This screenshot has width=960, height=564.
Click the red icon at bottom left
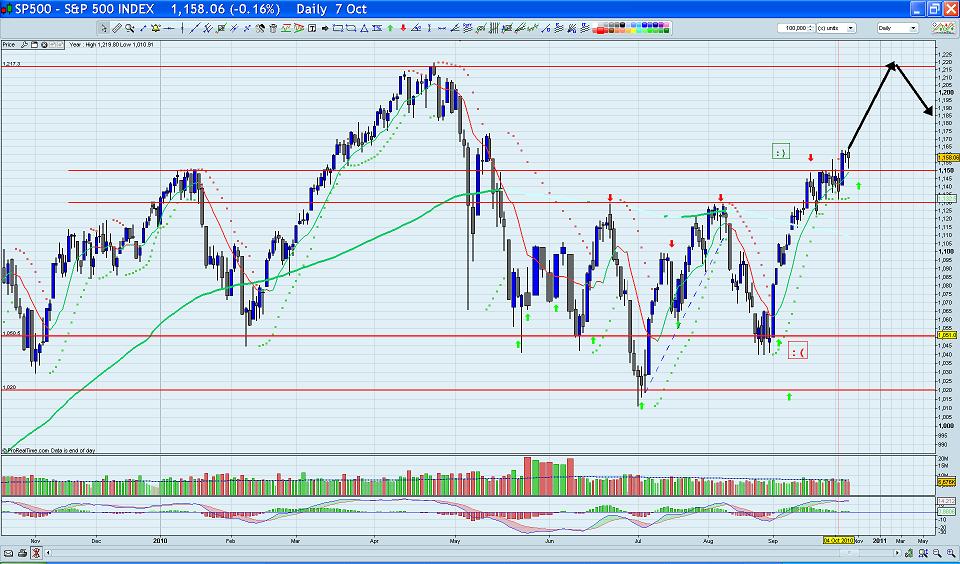click(x=36, y=553)
